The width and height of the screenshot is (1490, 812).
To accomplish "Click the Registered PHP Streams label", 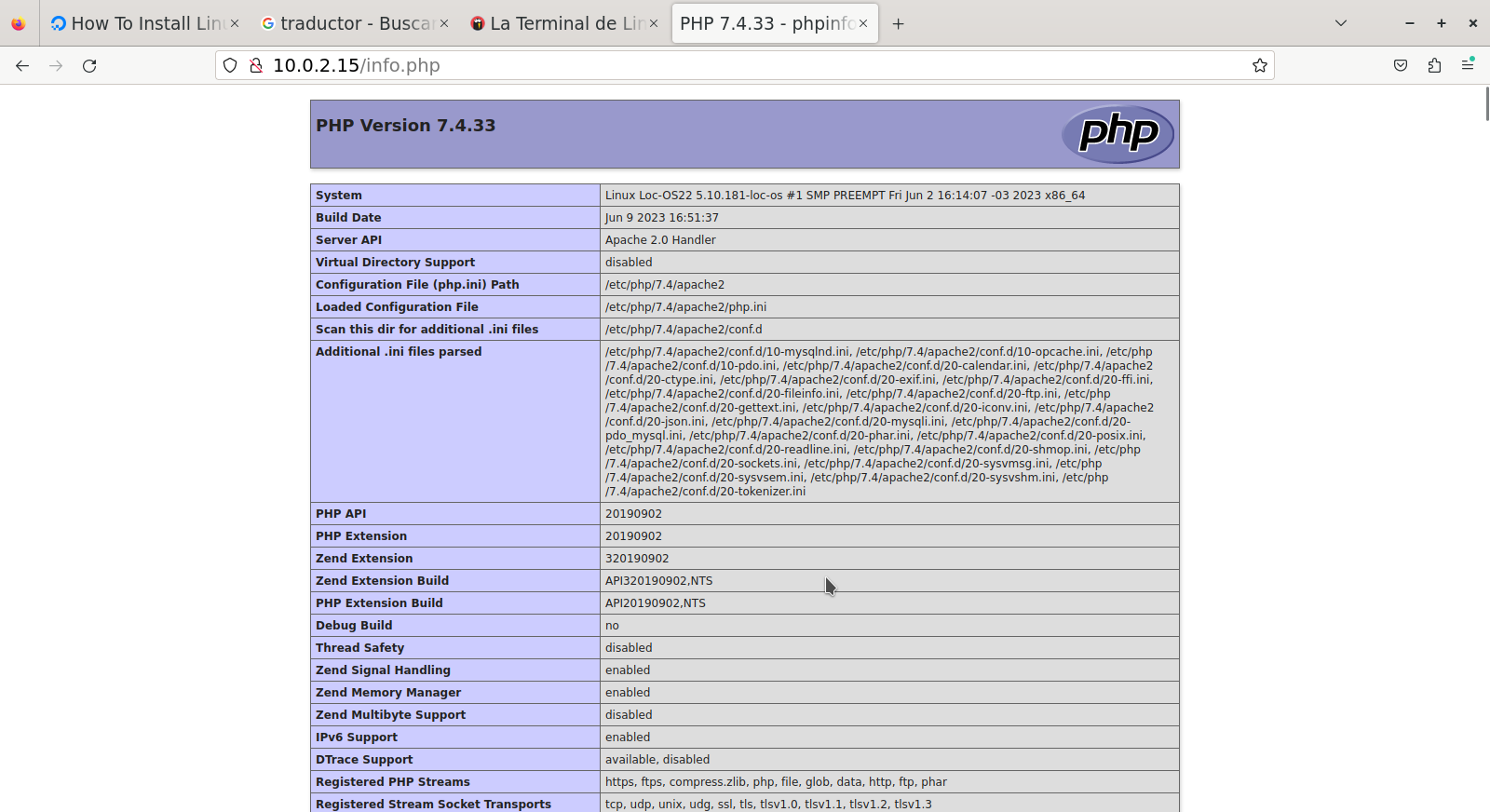I will click(393, 782).
